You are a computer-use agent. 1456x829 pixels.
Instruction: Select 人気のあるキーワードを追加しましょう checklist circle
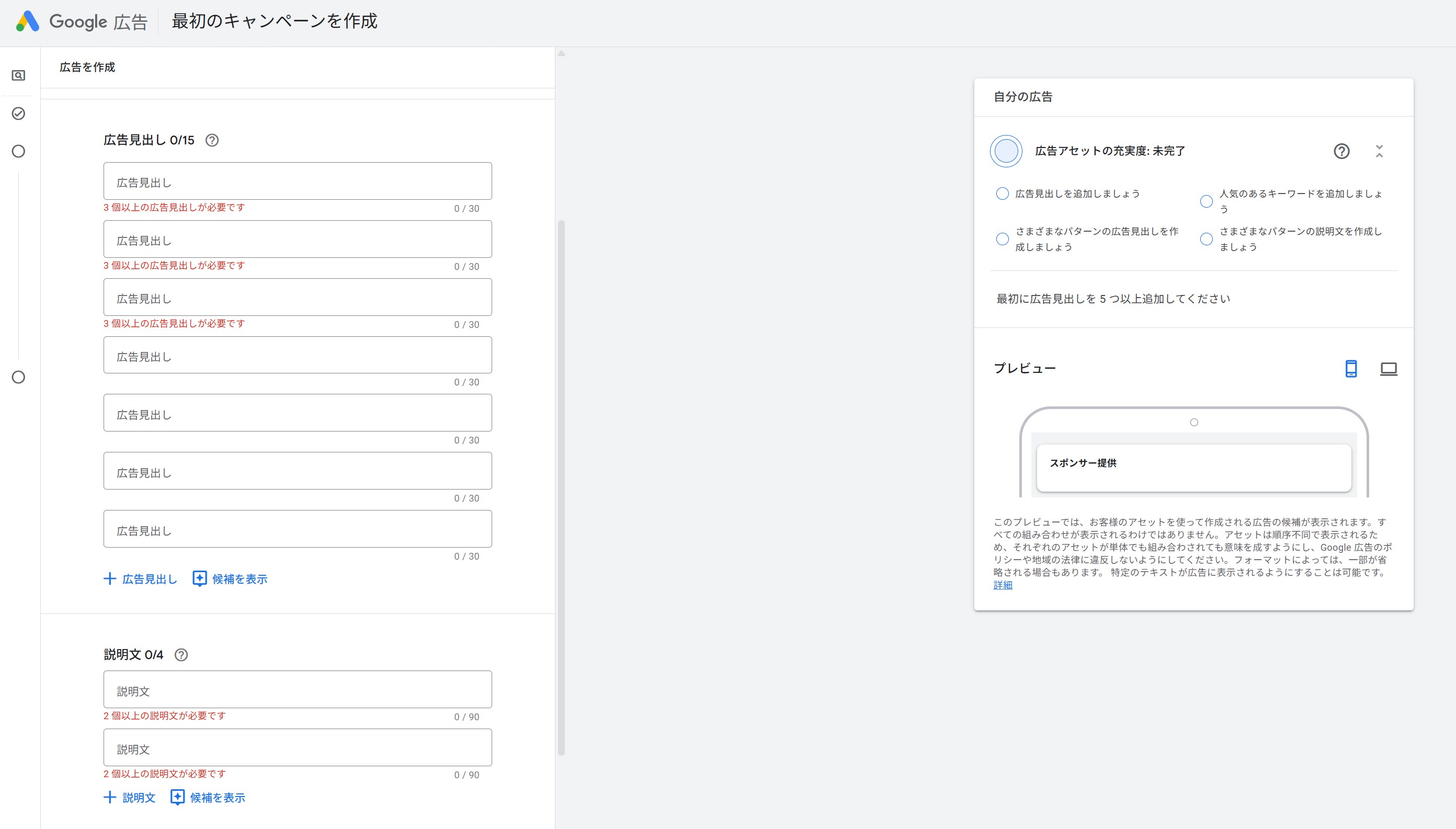click(x=1206, y=201)
